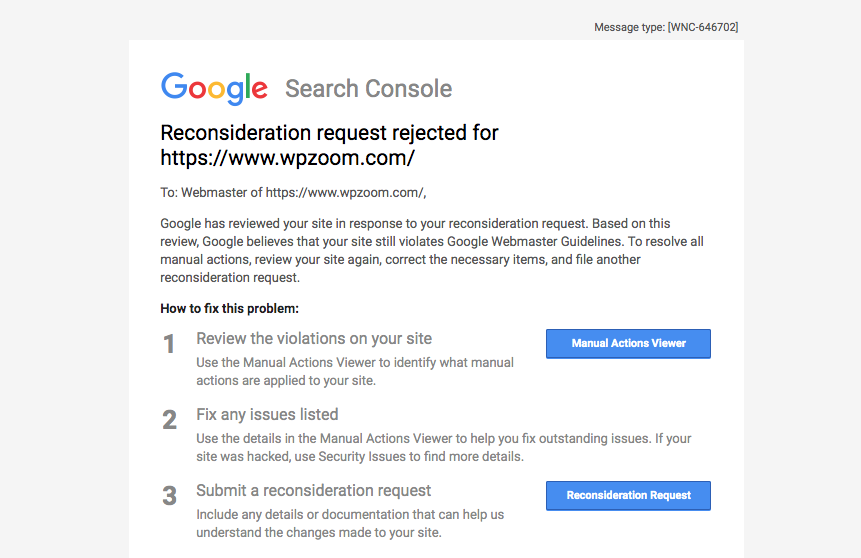Click 'Reconsideration request rejected for' headline
This screenshot has width=861, height=558.
[x=329, y=133]
